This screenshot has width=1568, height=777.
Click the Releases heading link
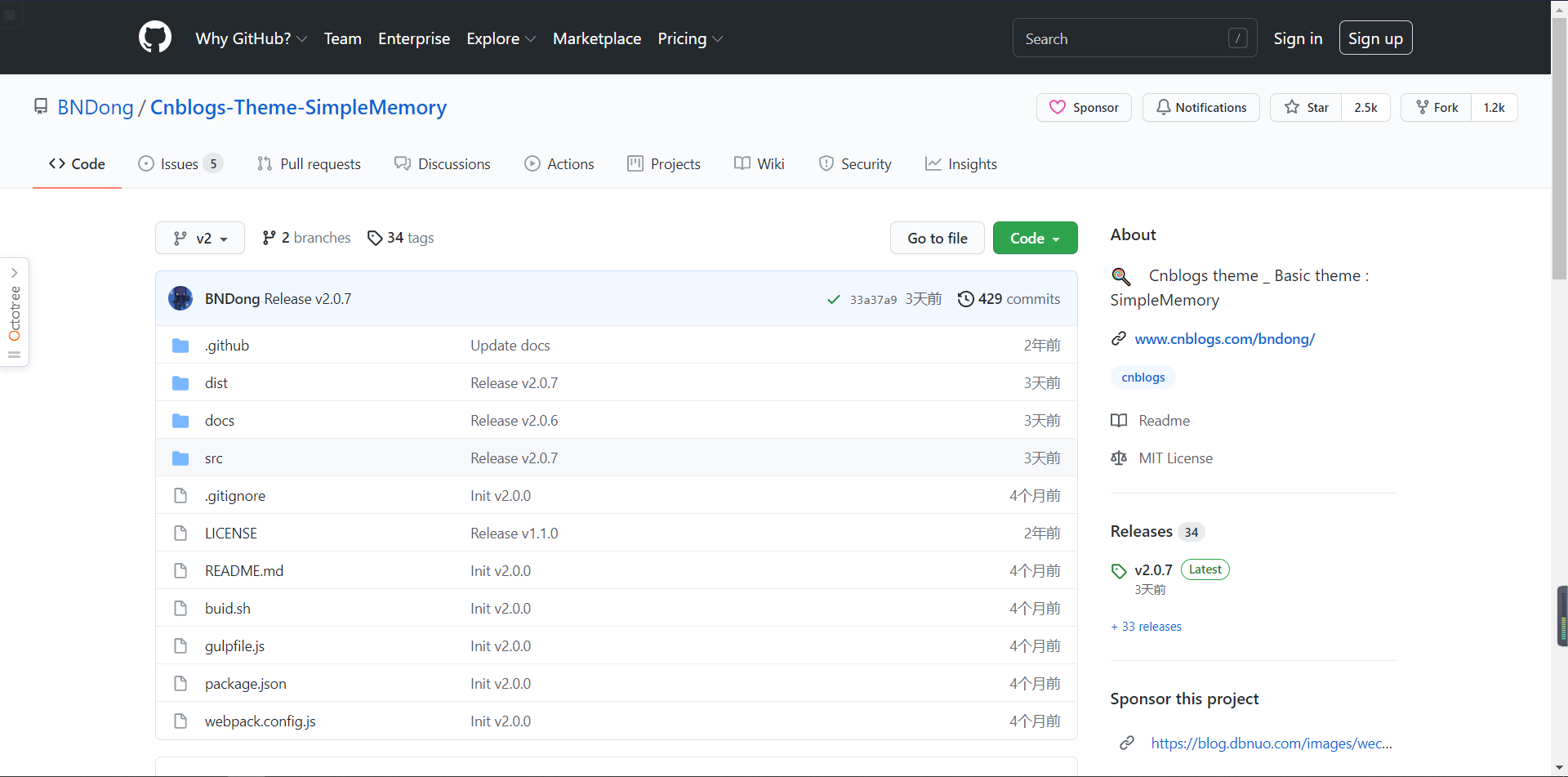coord(1141,531)
